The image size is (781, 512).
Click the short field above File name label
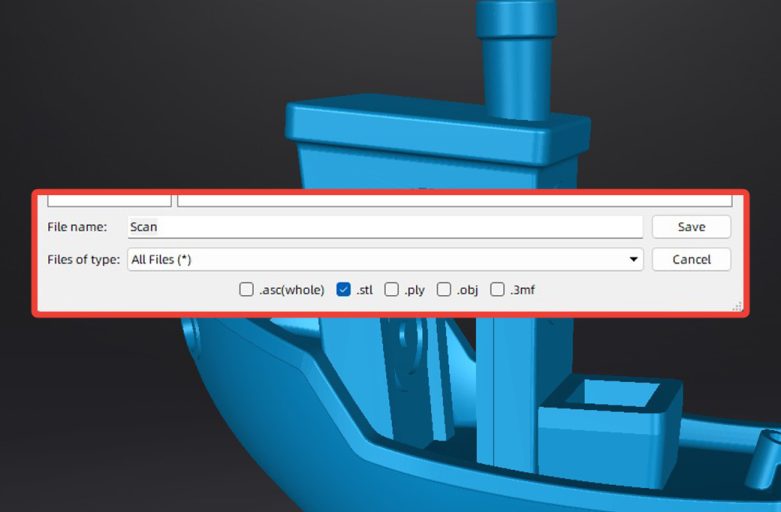(x=109, y=200)
